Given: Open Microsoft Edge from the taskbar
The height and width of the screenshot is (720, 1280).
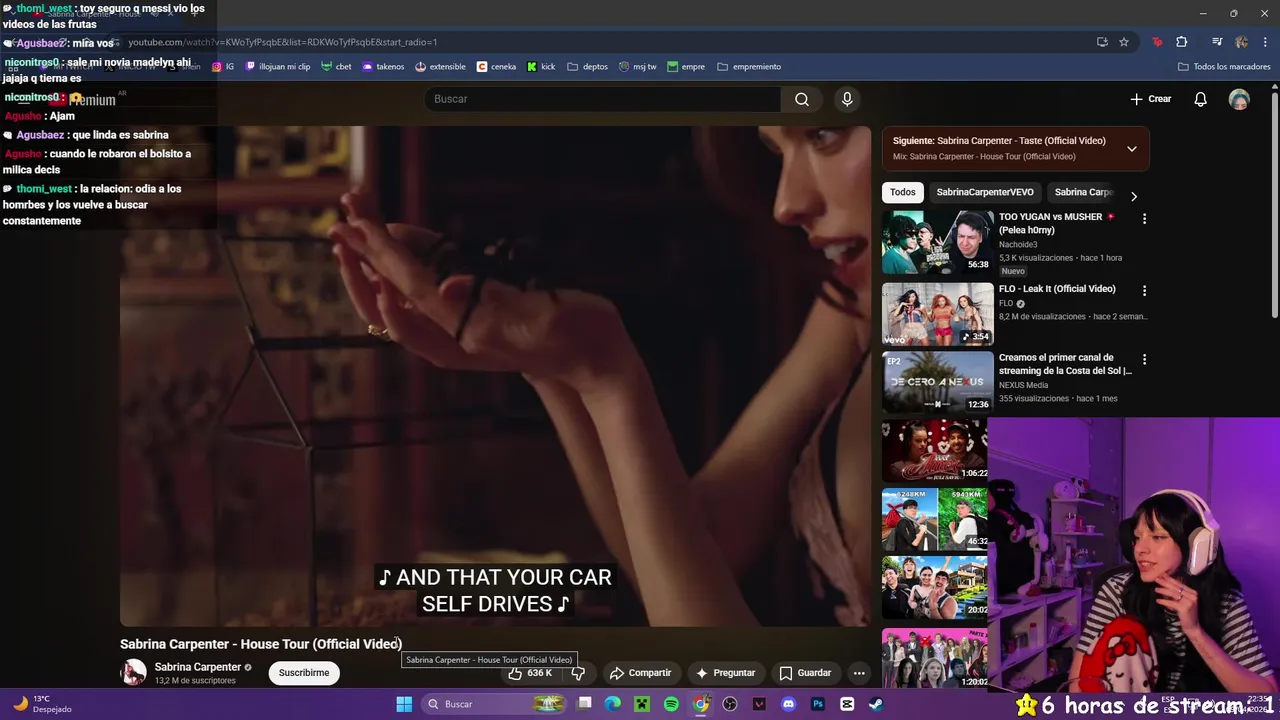Looking at the screenshot, I should coord(613,704).
